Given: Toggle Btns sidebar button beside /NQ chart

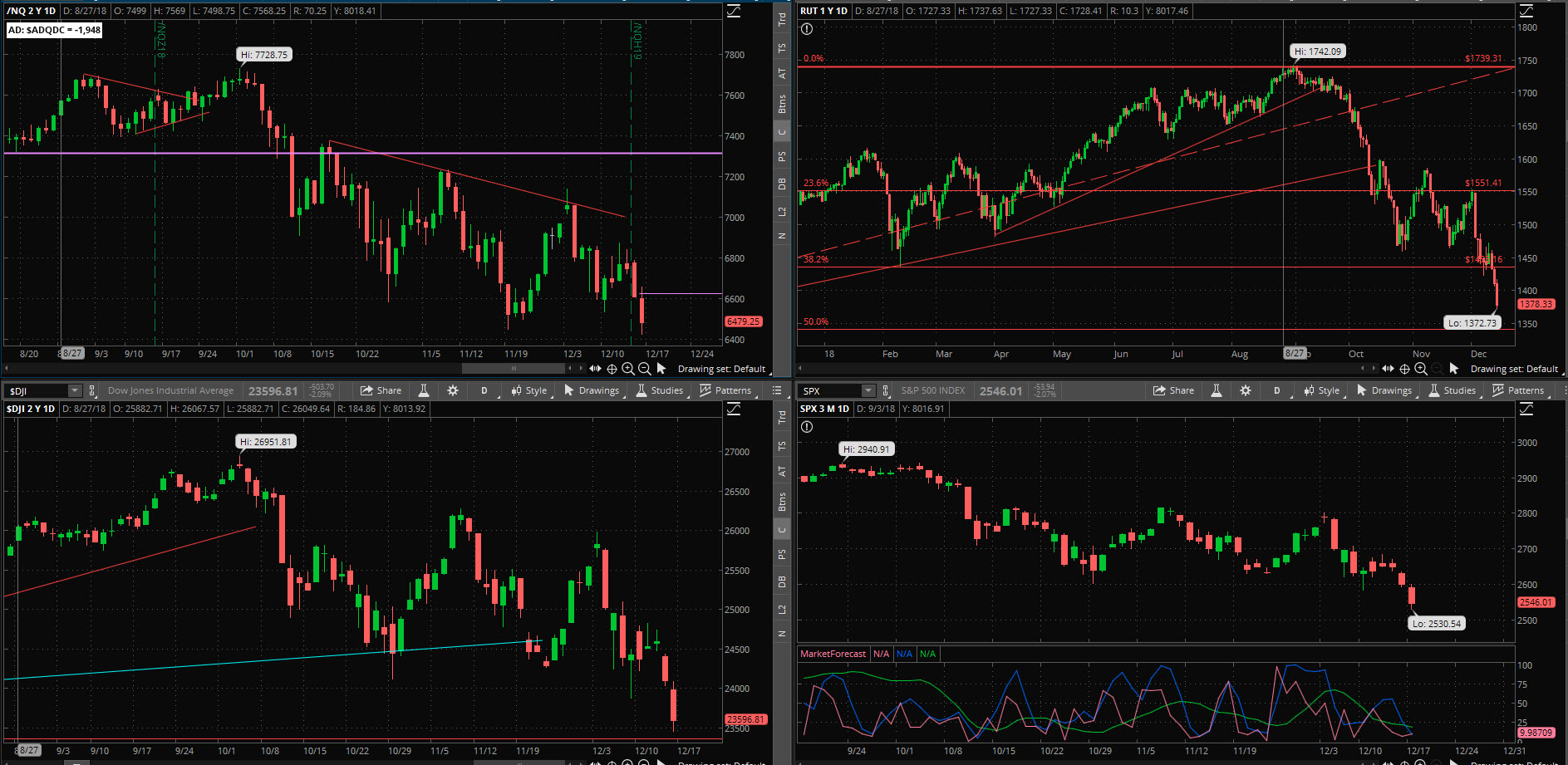Looking at the screenshot, I should click(x=782, y=104).
